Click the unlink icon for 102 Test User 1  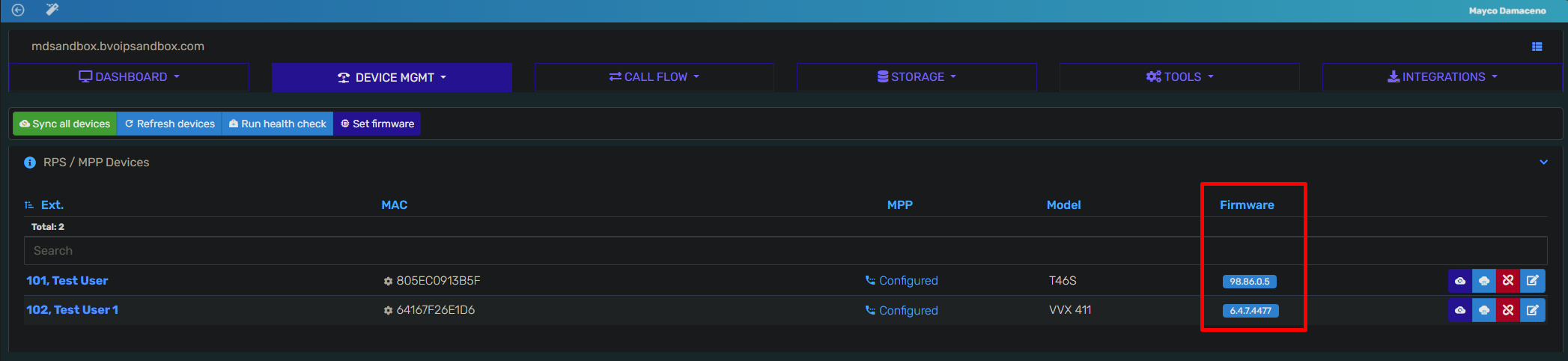click(x=1508, y=310)
